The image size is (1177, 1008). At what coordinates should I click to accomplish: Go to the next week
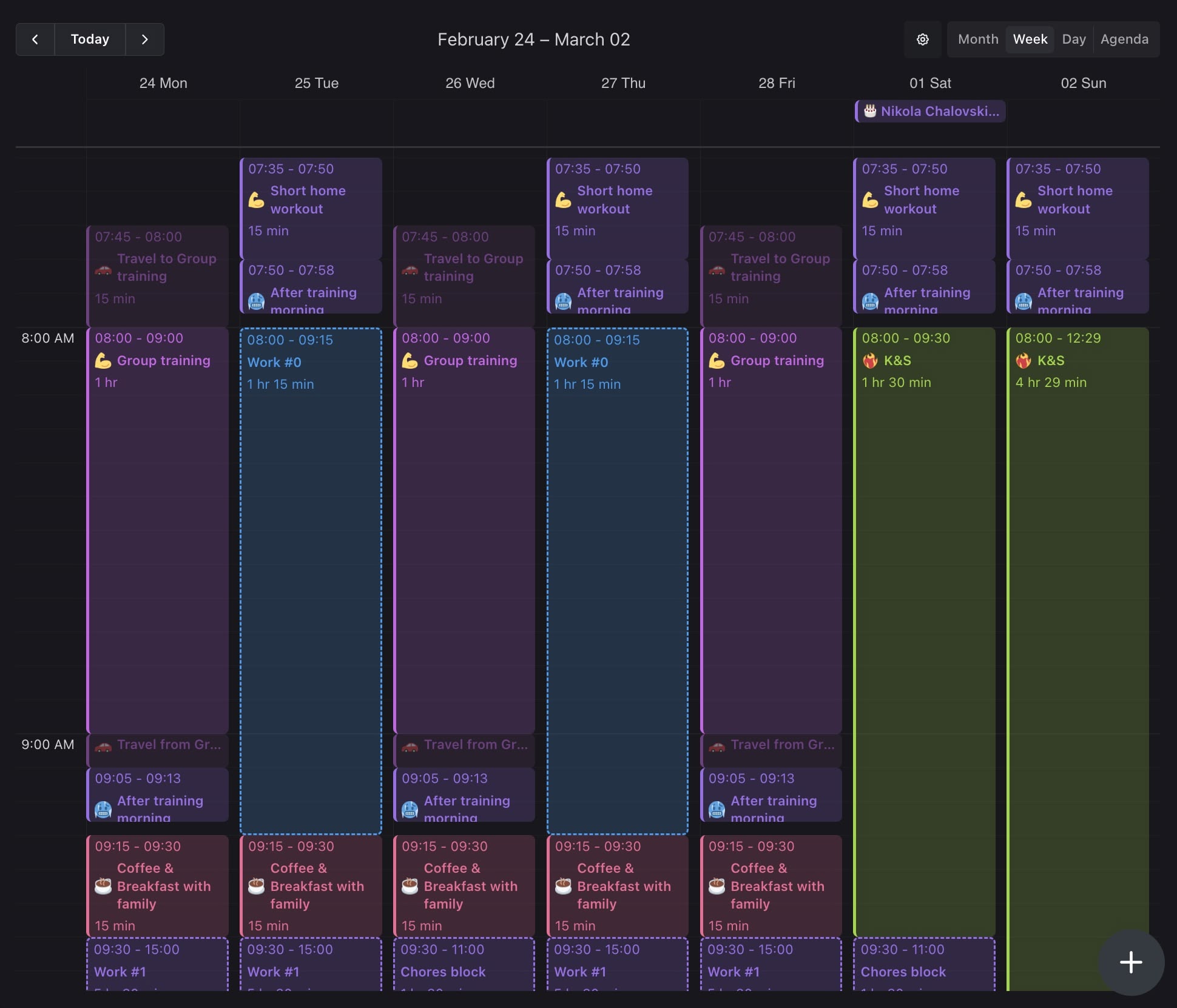pos(144,39)
